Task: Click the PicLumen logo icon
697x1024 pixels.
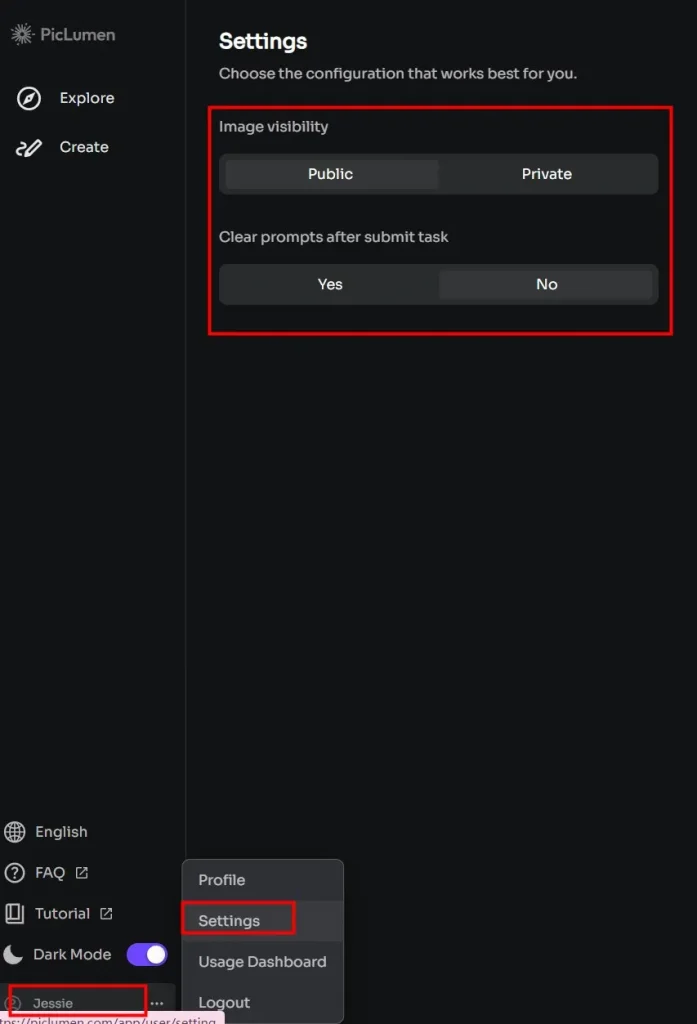Action: (22, 33)
